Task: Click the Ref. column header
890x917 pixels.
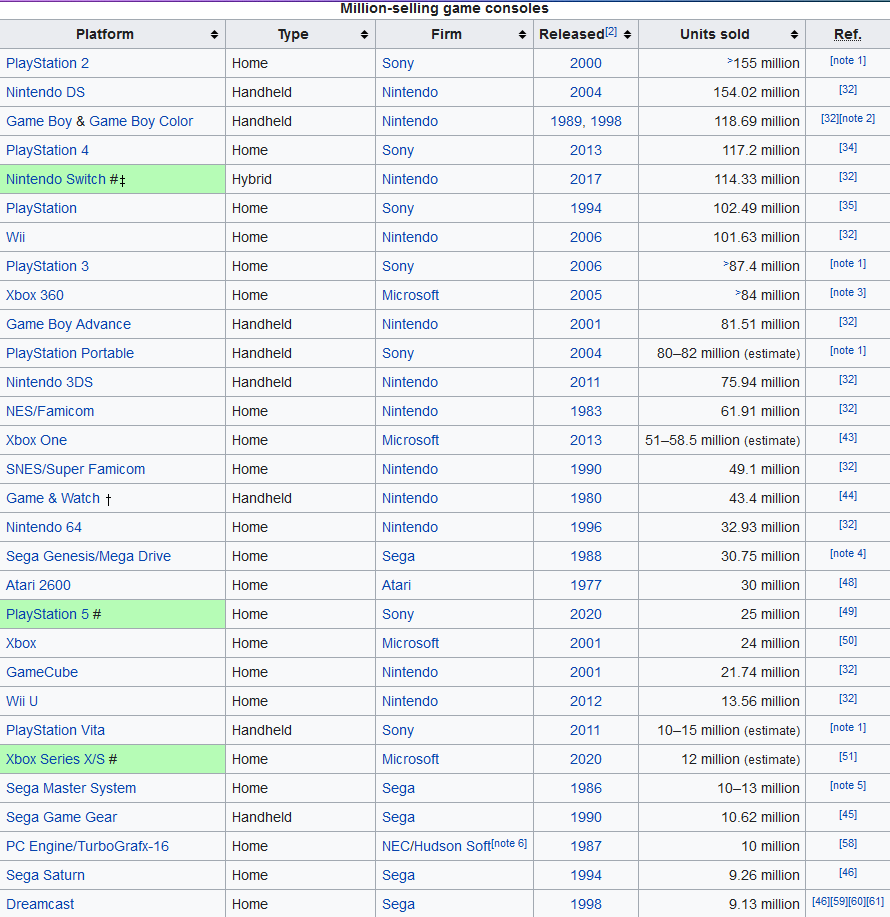Action: pyautogui.click(x=847, y=35)
